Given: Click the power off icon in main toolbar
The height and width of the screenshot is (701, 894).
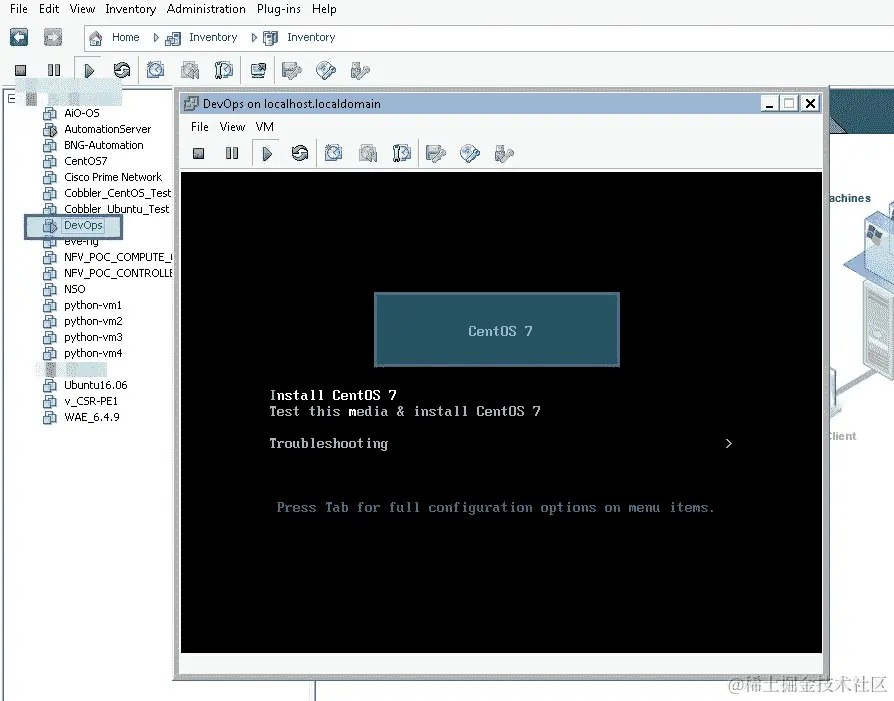Looking at the screenshot, I should 21,70.
